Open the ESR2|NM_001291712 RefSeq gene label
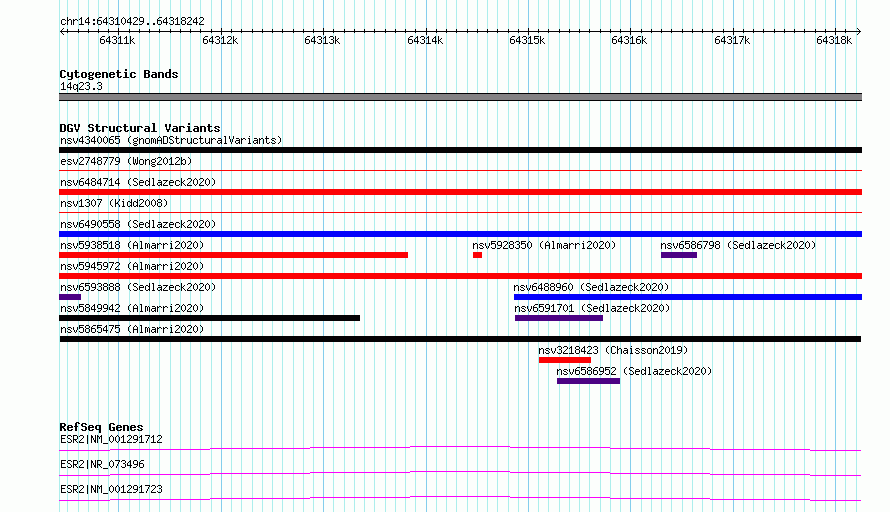This screenshot has width=890, height=512. (x=111, y=439)
